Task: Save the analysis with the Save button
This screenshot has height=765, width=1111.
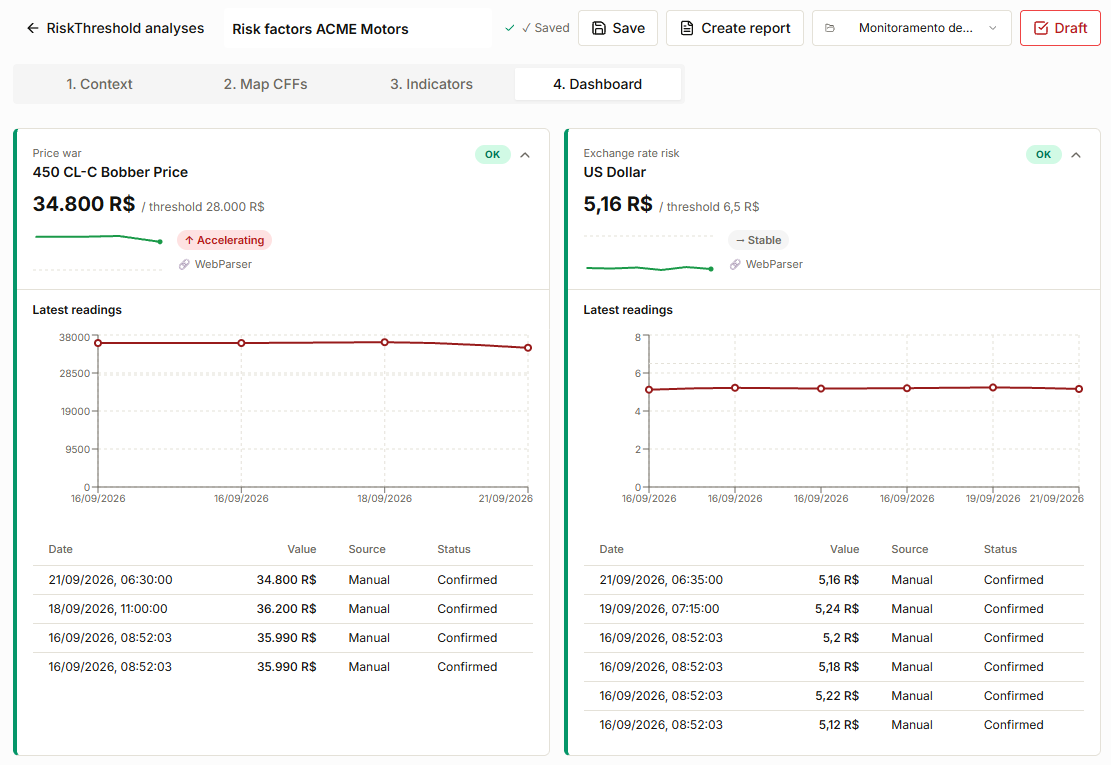Action: (618, 28)
